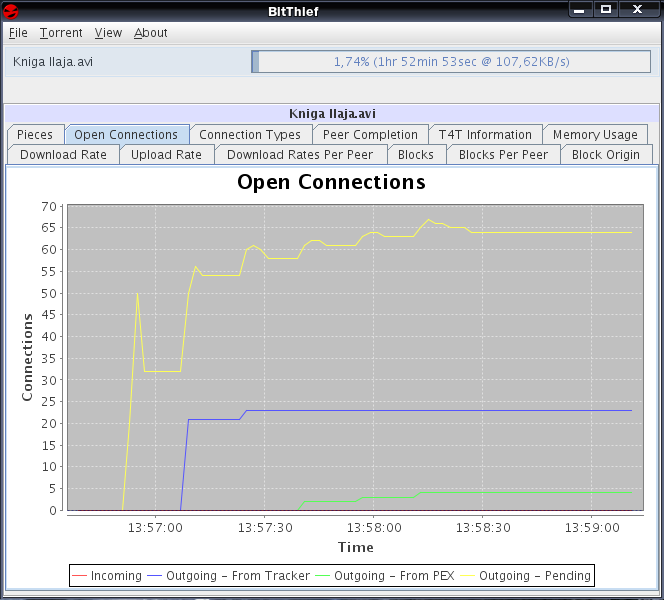Minimize the BitThief window

pyautogui.click(x=580, y=10)
